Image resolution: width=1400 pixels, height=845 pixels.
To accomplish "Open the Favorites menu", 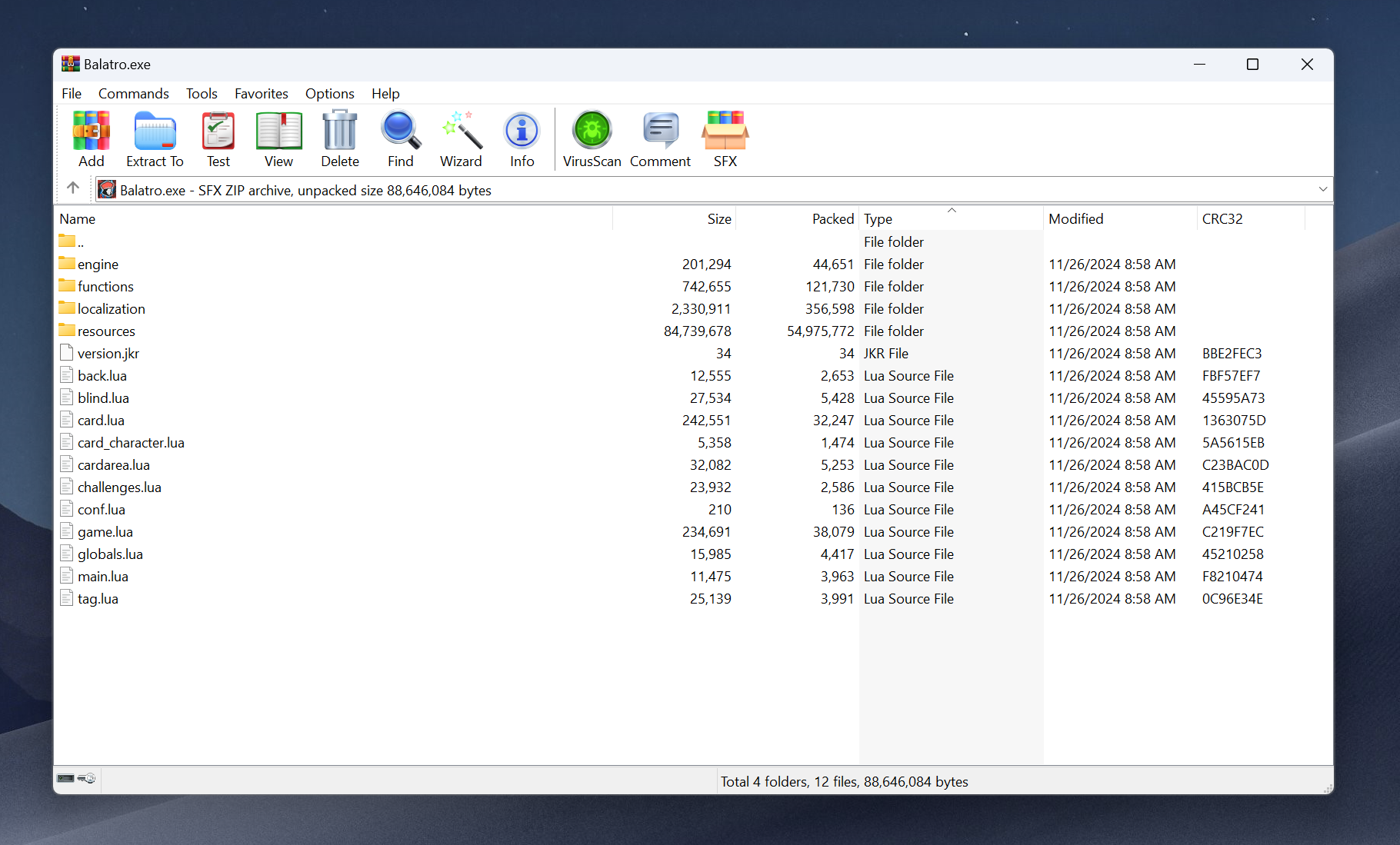I will coord(262,93).
